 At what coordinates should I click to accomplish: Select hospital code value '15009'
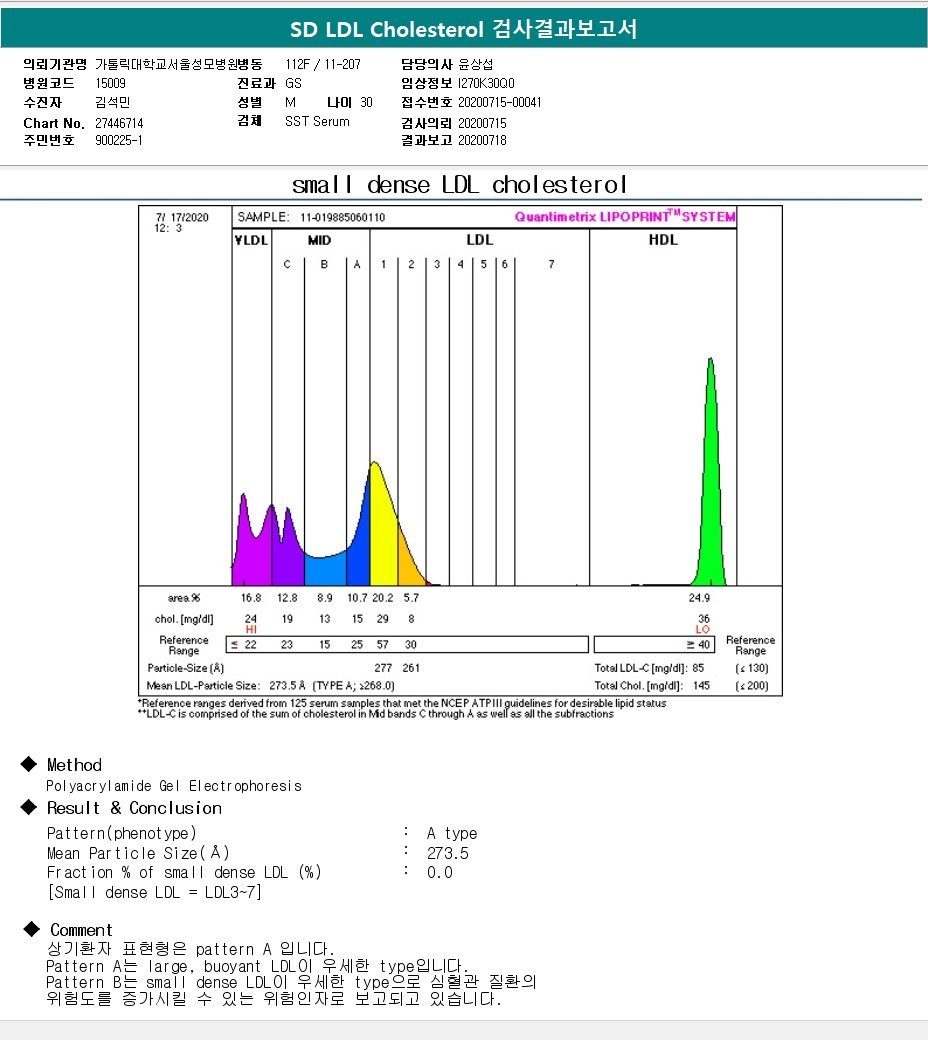110,83
